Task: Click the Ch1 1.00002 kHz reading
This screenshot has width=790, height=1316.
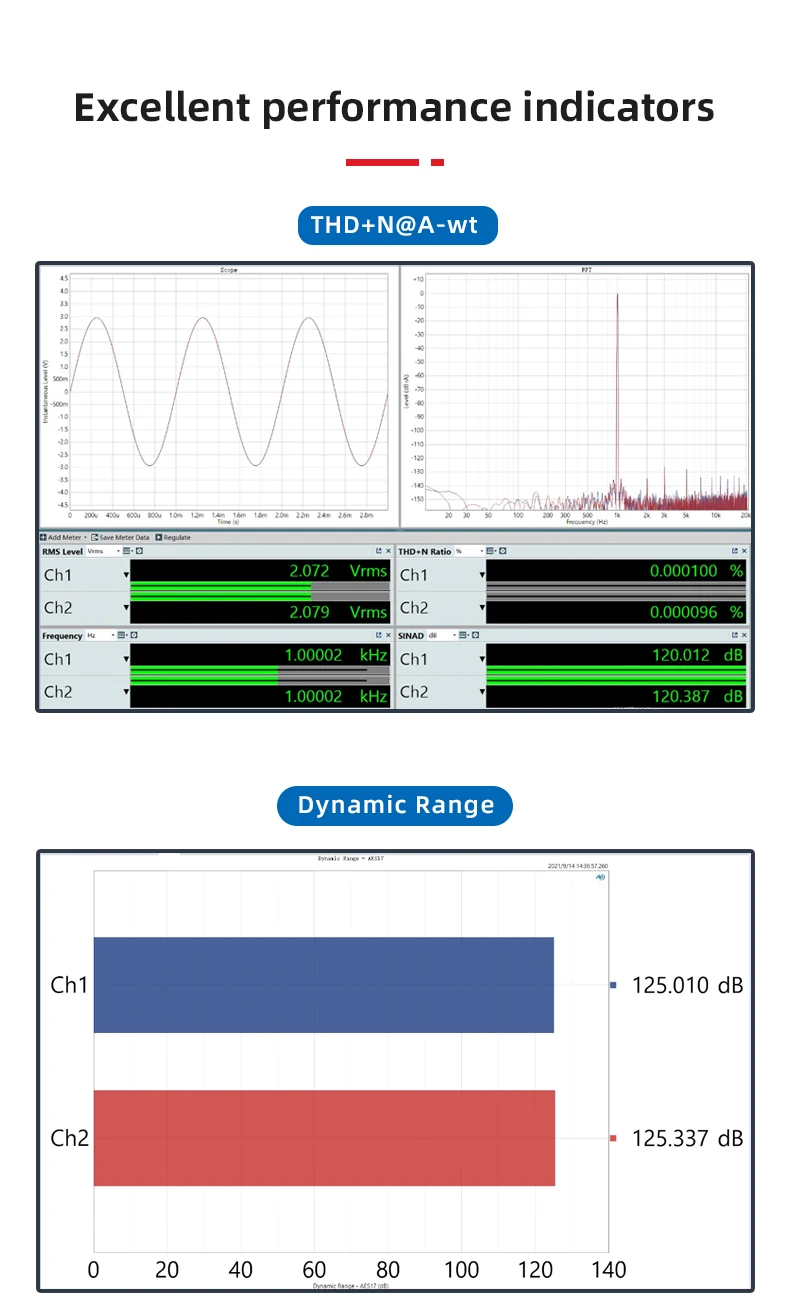Action: (x=336, y=655)
